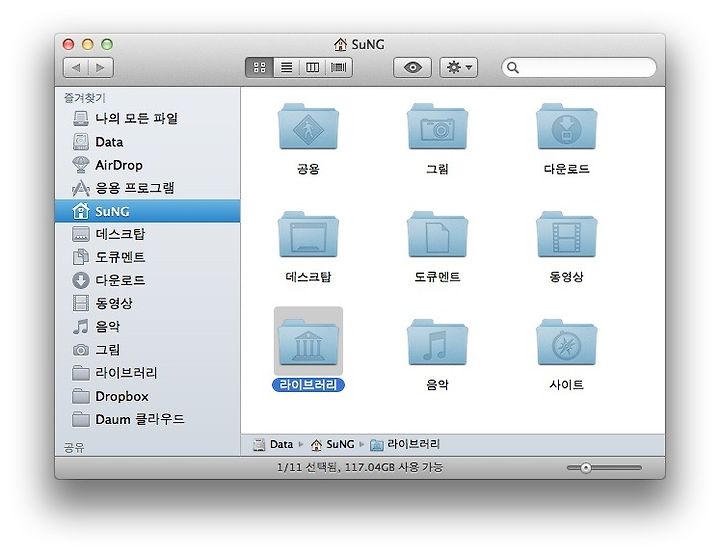
Task: Open 음악 from sidebar
Action: click(147, 326)
